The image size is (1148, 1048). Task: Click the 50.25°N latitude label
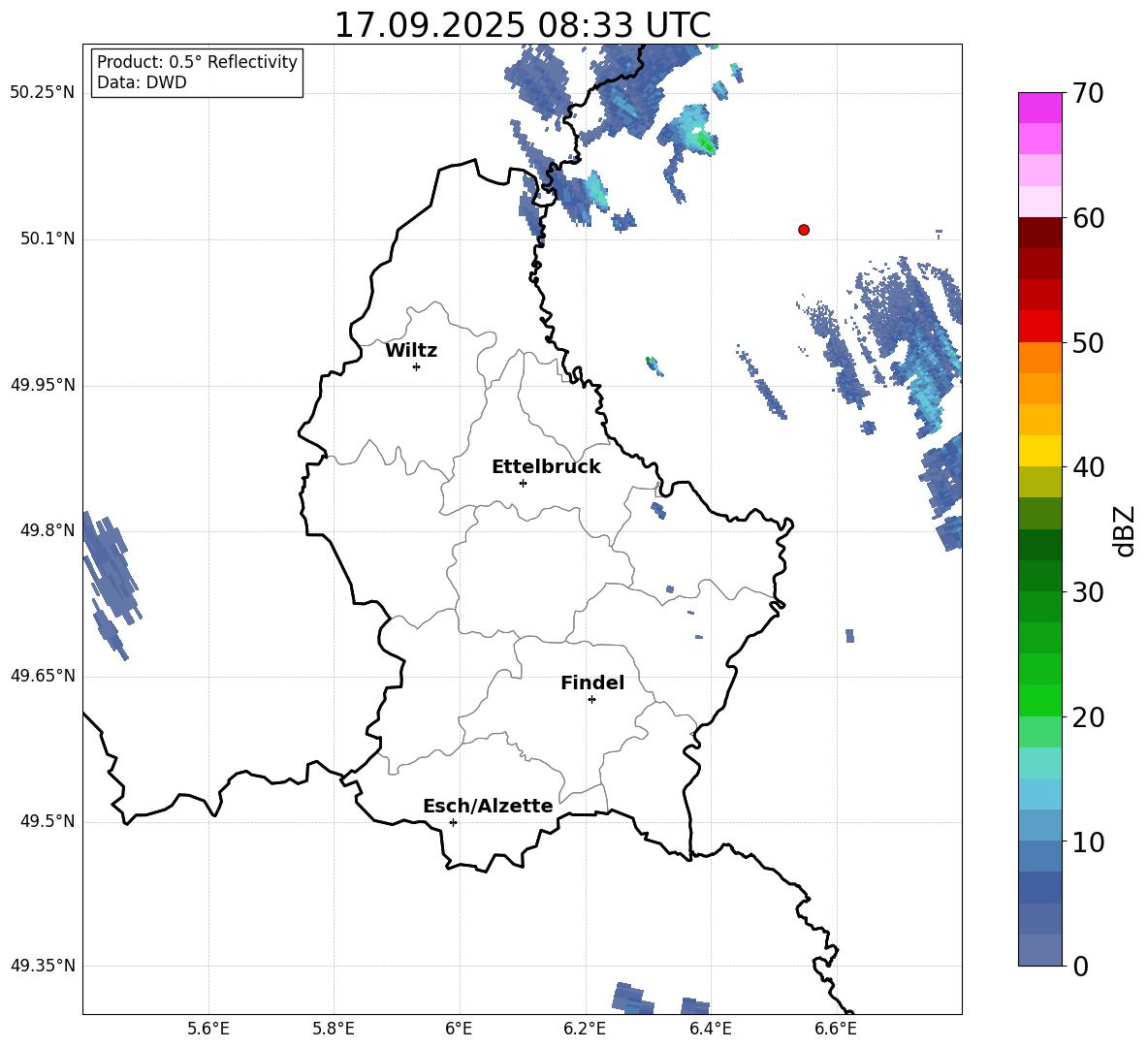pyautogui.click(x=43, y=93)
